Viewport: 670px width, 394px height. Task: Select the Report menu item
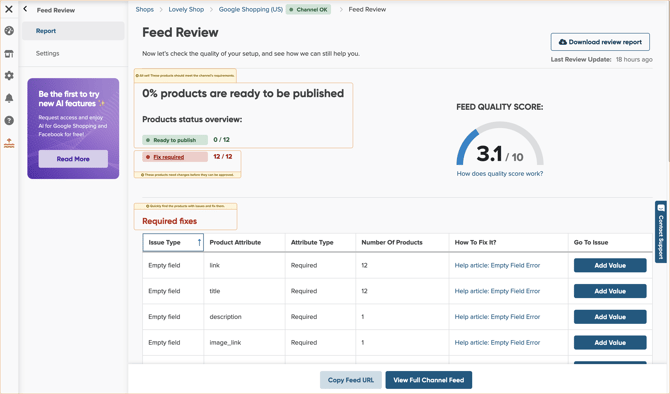click(73, 31)
